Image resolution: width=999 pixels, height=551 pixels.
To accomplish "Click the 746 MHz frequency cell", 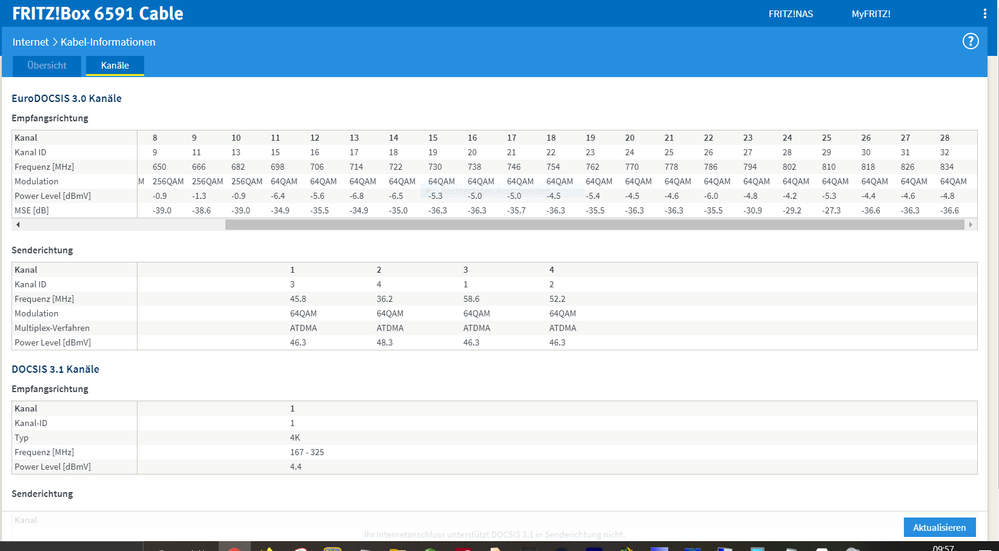I will (x=514, y=167).
